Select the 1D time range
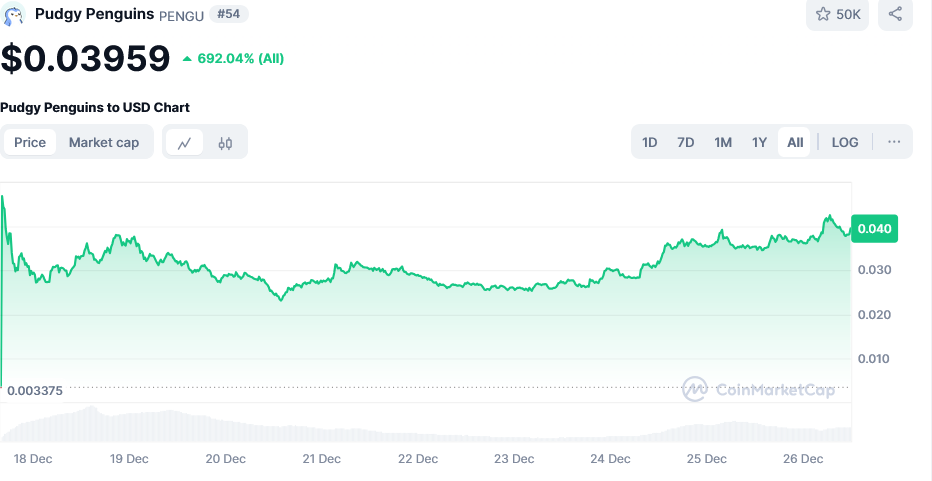This screenshot has width=932, height=481. [650, 142]
